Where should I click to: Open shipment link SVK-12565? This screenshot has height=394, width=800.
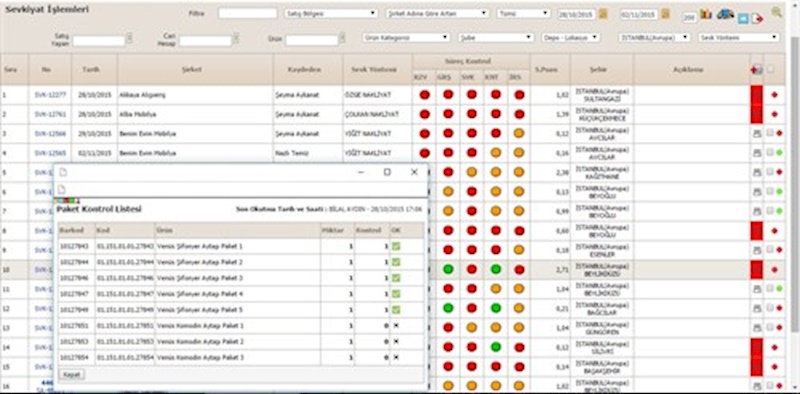[50, 153]
